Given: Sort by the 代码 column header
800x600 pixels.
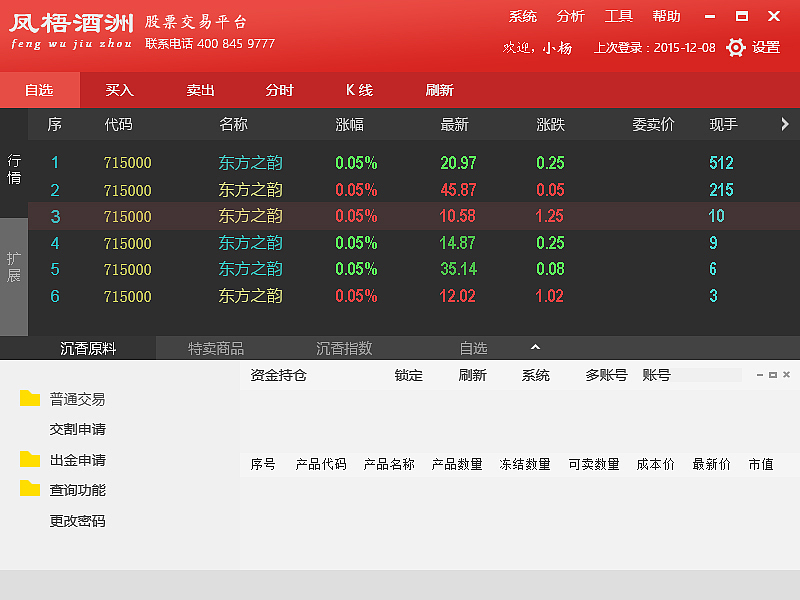Looking at the screenshot, I should coord(118,124).
